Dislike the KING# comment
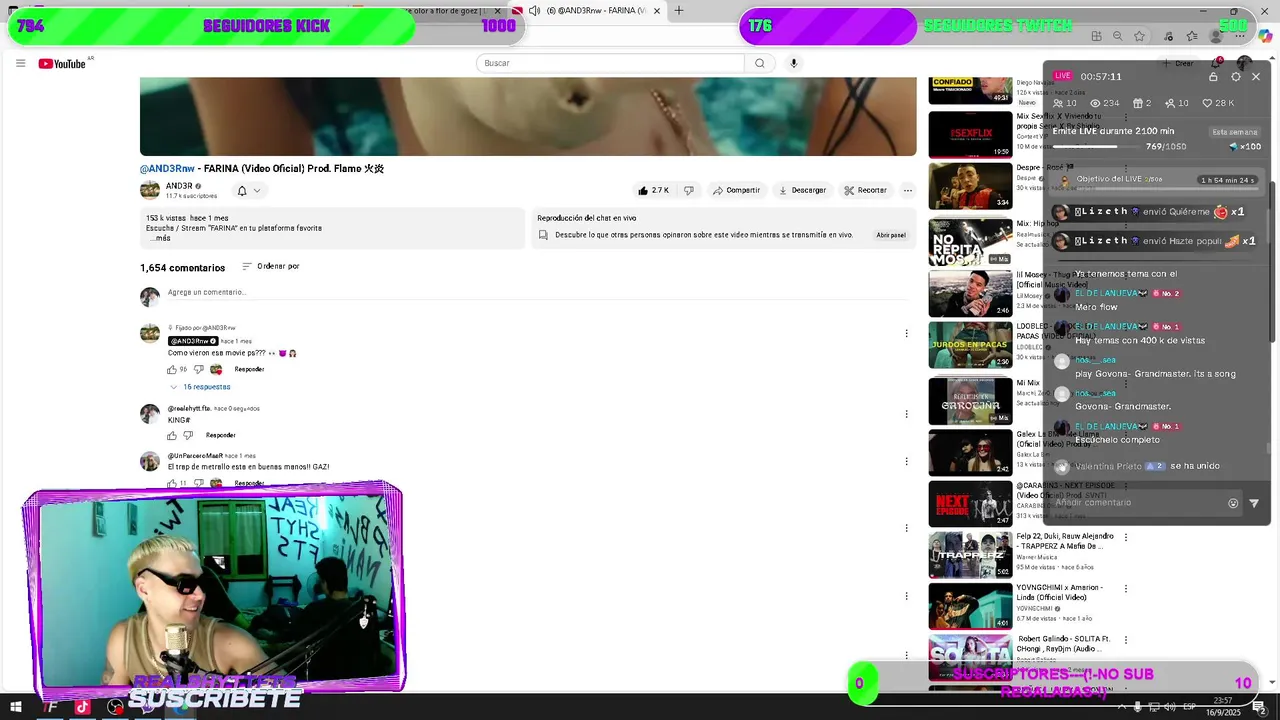1280x720 pixels. coord(188,435)
